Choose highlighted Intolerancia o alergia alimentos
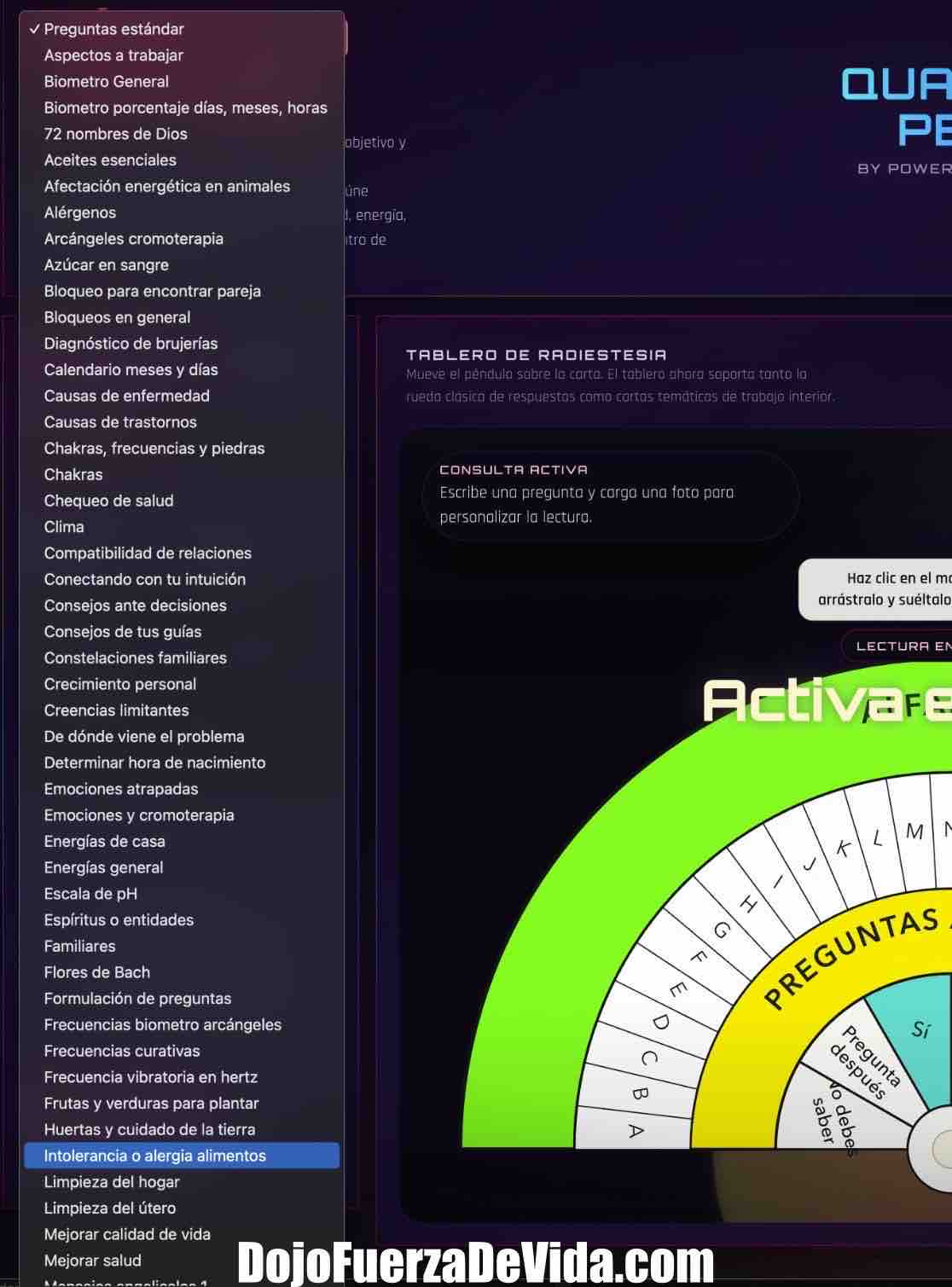 182,1157
